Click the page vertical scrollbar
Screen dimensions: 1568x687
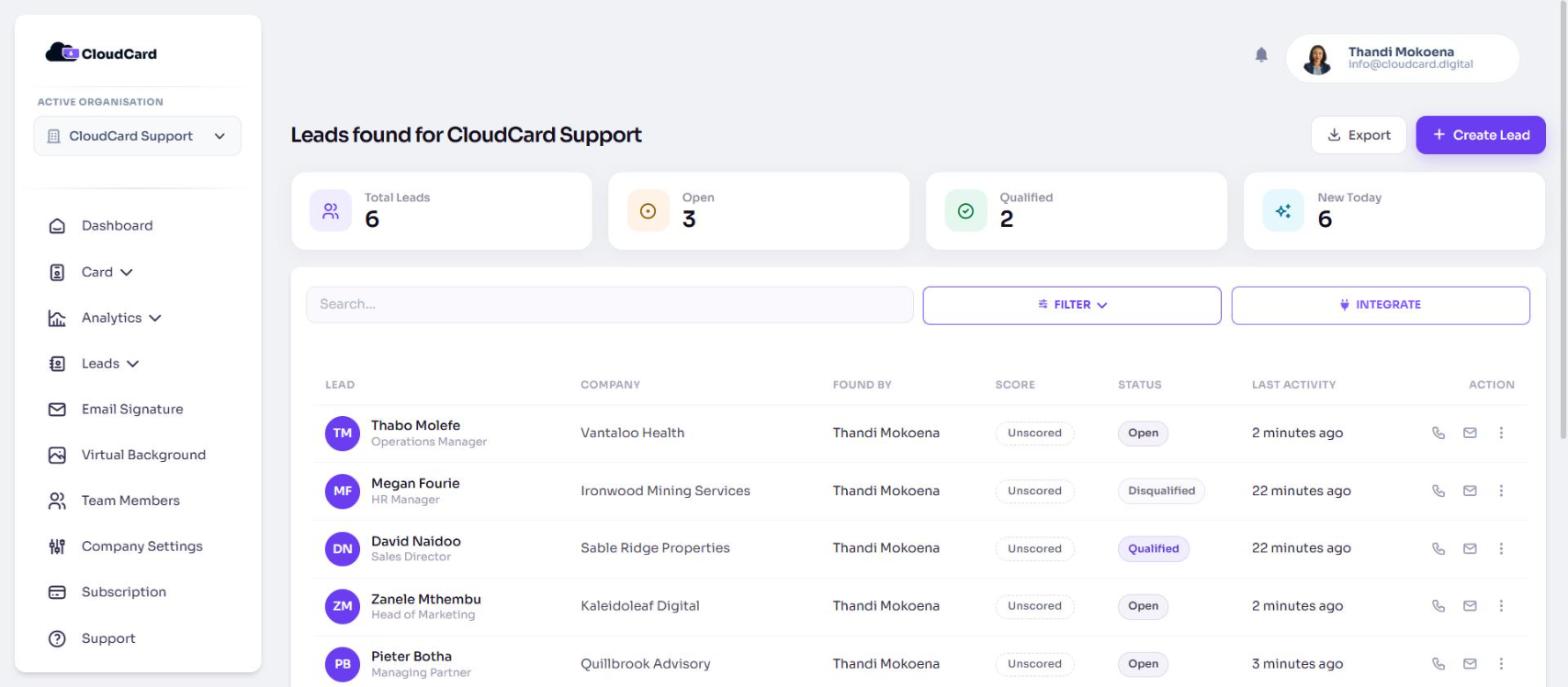pyautogui.click(x=1562, y=220)
